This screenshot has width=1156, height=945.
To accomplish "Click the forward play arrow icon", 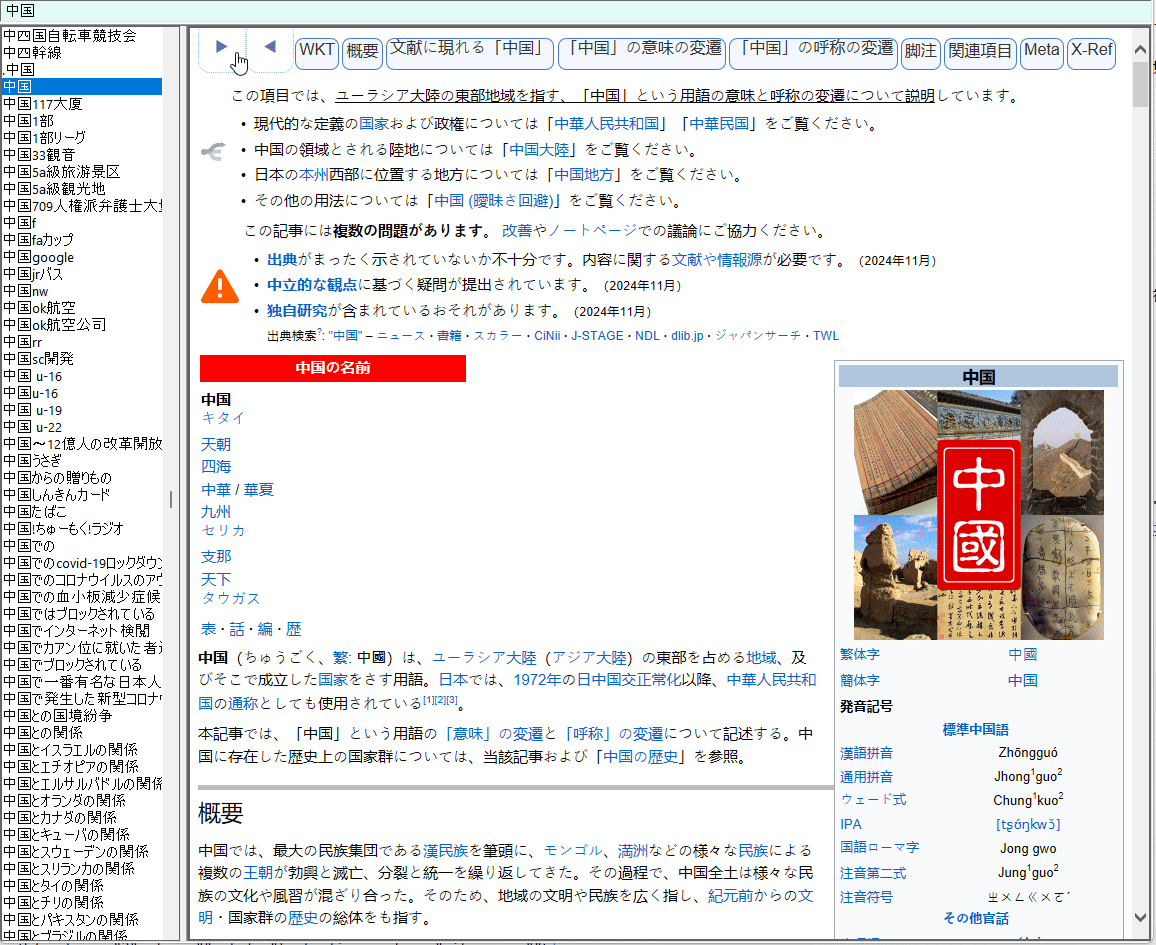I will coord(222,46).
